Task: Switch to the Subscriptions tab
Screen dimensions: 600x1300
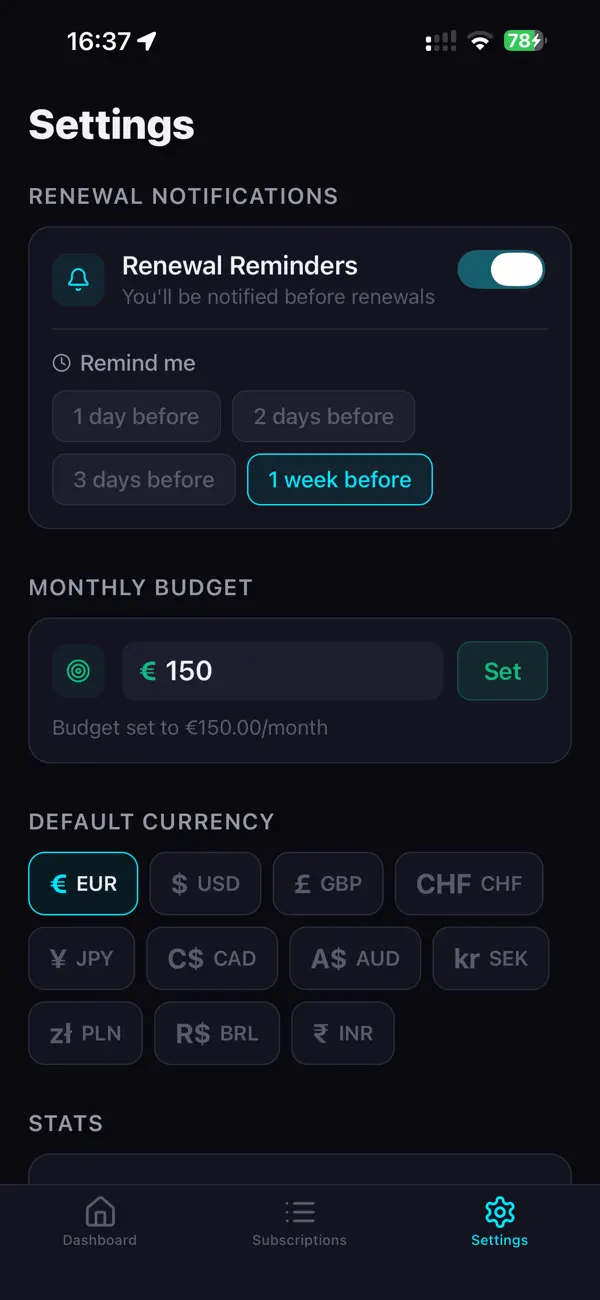Action: pos(299,1222)
